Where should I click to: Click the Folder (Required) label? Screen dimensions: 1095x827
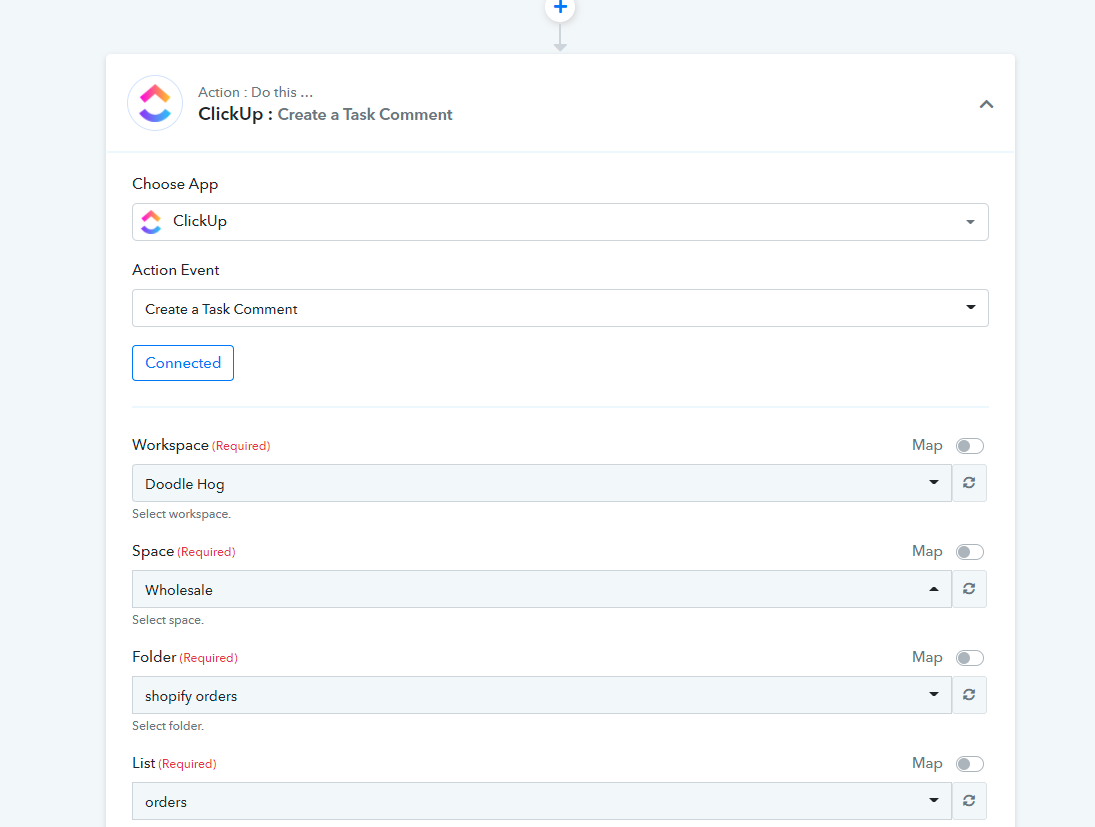(x=185, y=657)
